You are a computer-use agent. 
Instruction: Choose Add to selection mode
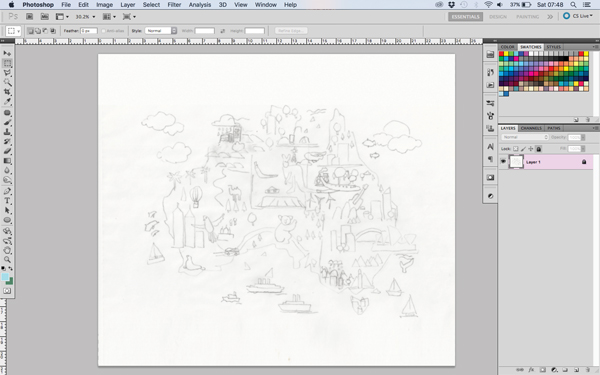(x=38, y=31)
